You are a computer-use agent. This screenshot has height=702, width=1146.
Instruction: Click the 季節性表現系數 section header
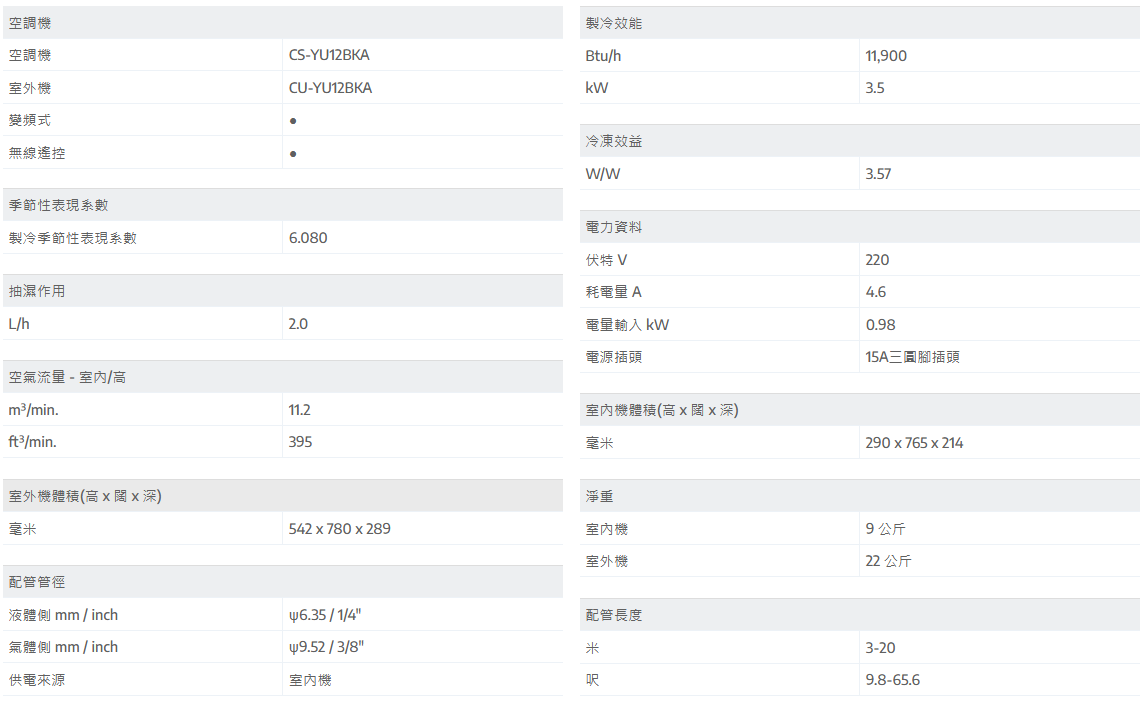coord(59,205)
